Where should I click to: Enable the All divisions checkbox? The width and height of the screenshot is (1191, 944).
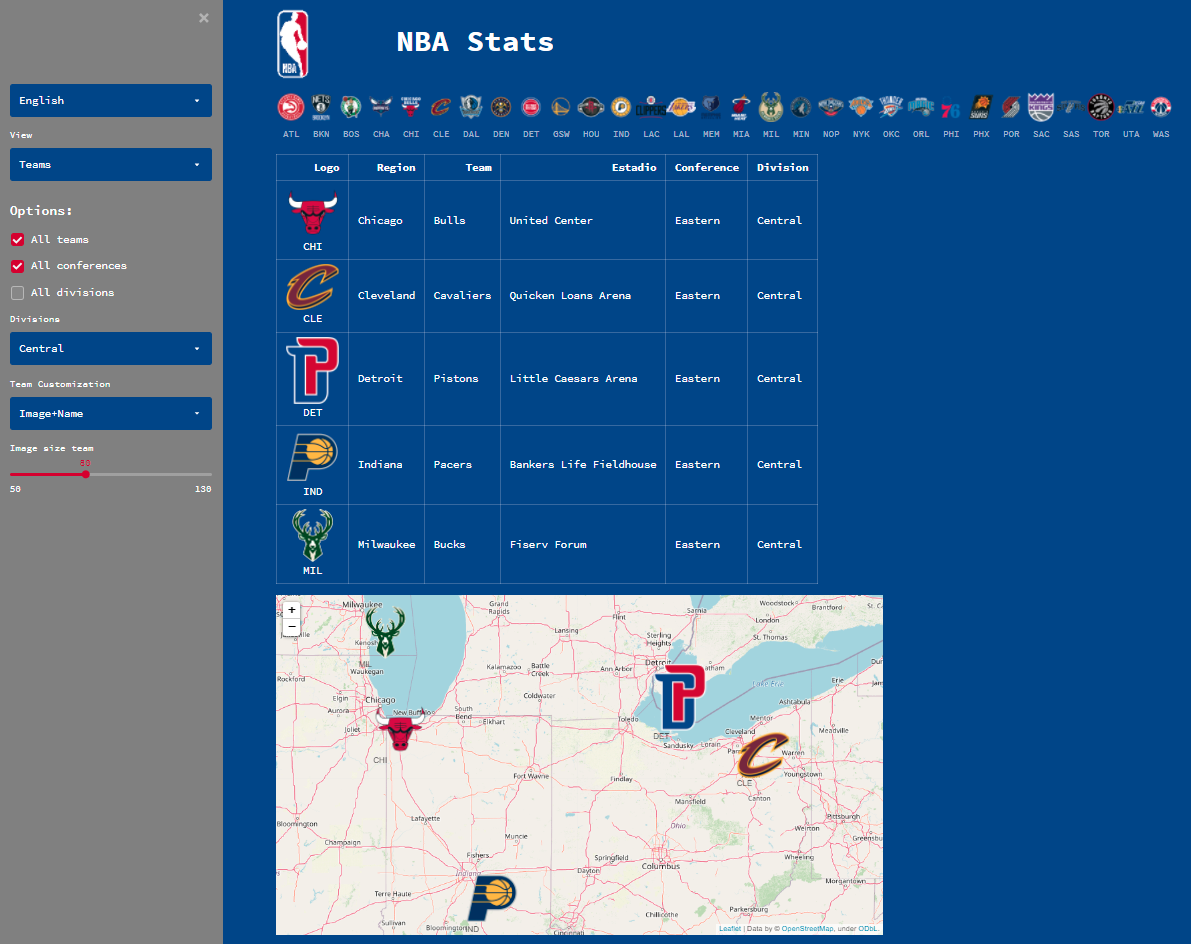pyautogui.click(x=17, y=293)
